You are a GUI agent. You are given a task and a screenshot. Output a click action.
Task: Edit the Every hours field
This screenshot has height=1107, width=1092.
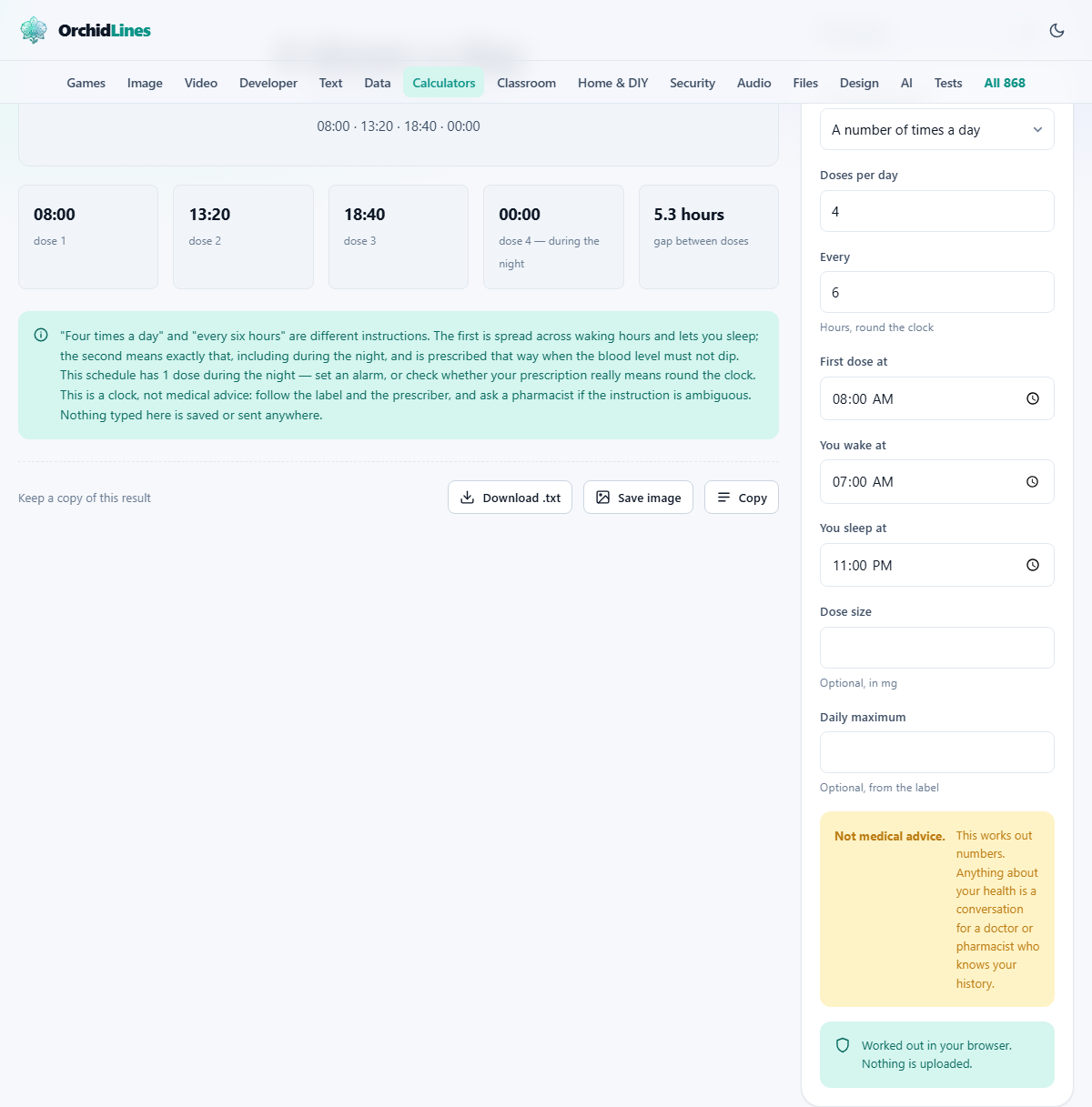(937, 292)
